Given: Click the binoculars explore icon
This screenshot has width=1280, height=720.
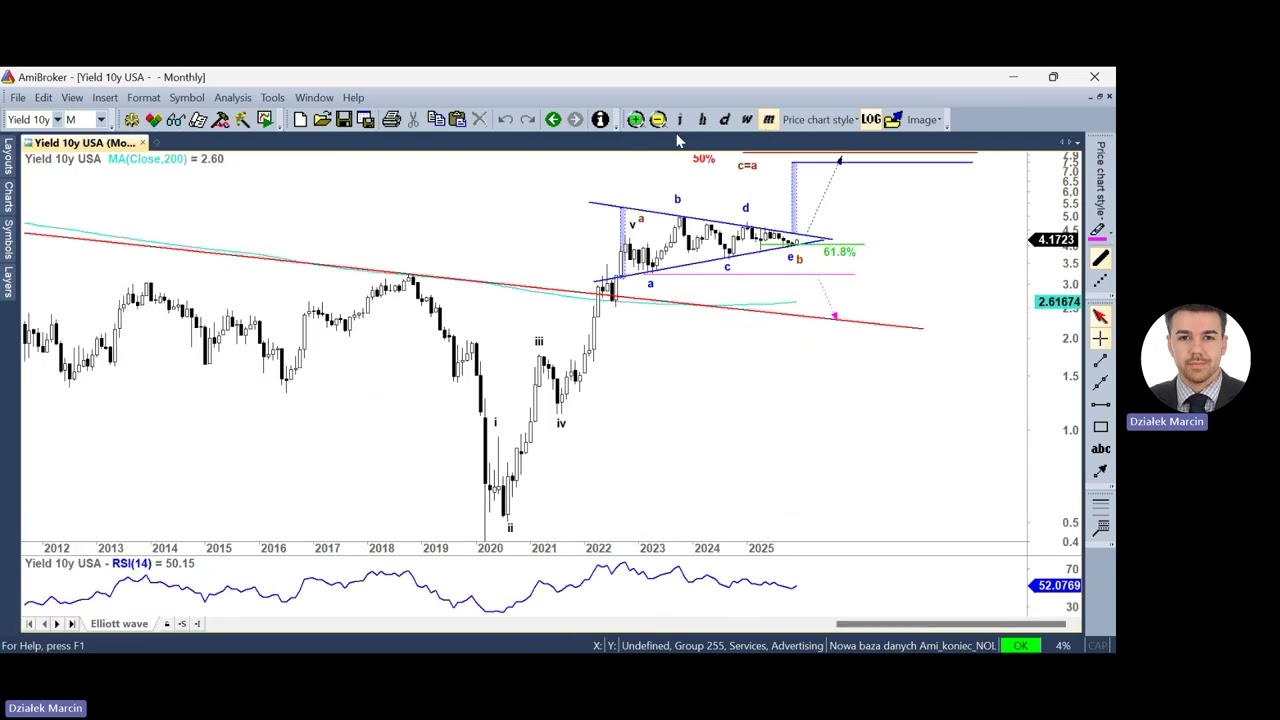Looking at the screenshot, I should pyautogui.click(x=175, y=120).
